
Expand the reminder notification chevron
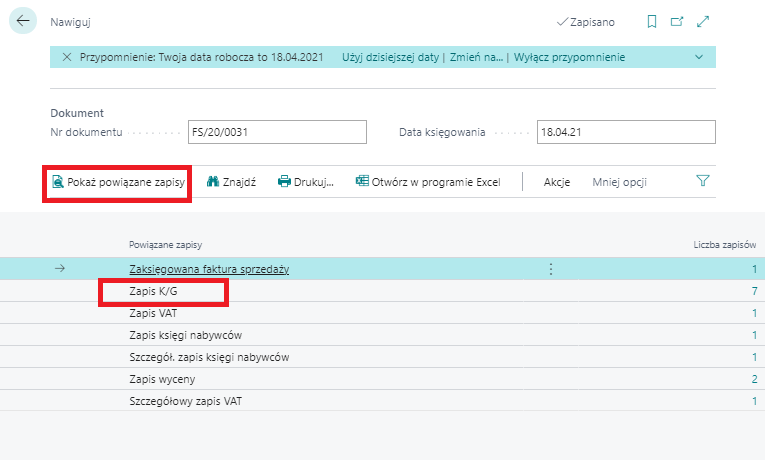699,57
